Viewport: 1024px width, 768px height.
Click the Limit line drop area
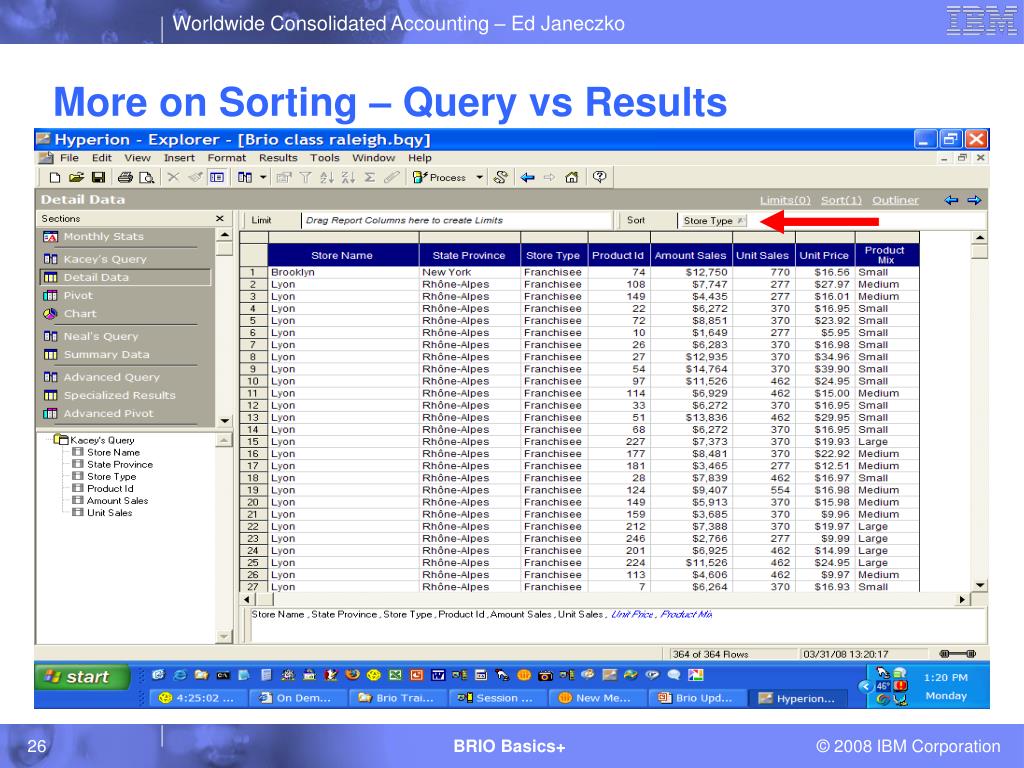tap(456, 221)
